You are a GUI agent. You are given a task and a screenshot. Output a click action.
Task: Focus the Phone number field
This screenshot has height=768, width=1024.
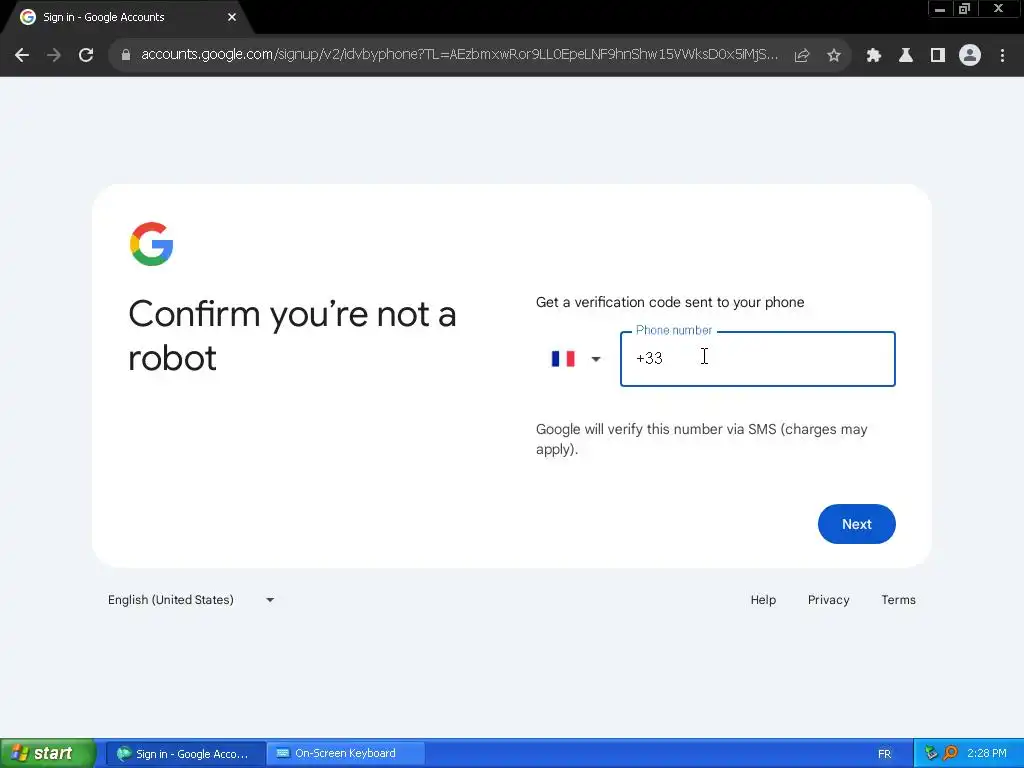(x=758, y=359)
